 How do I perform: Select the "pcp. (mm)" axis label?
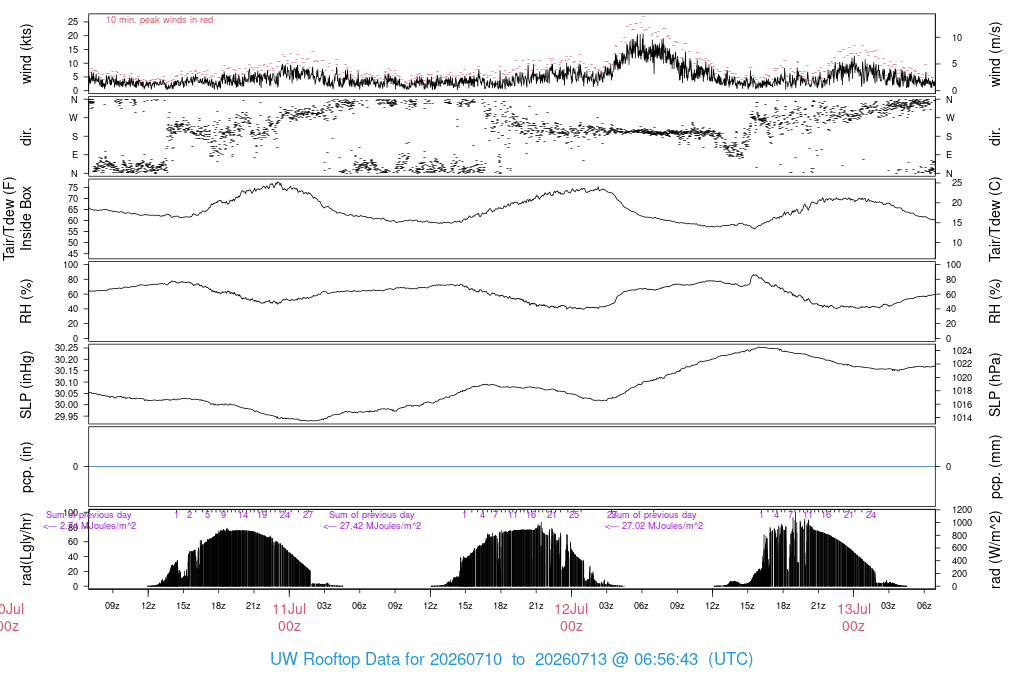coord(995,467)
